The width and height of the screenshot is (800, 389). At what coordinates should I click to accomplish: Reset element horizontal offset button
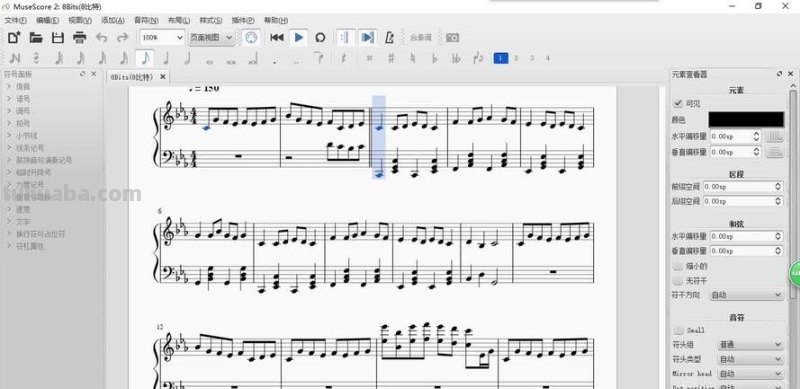774,137
